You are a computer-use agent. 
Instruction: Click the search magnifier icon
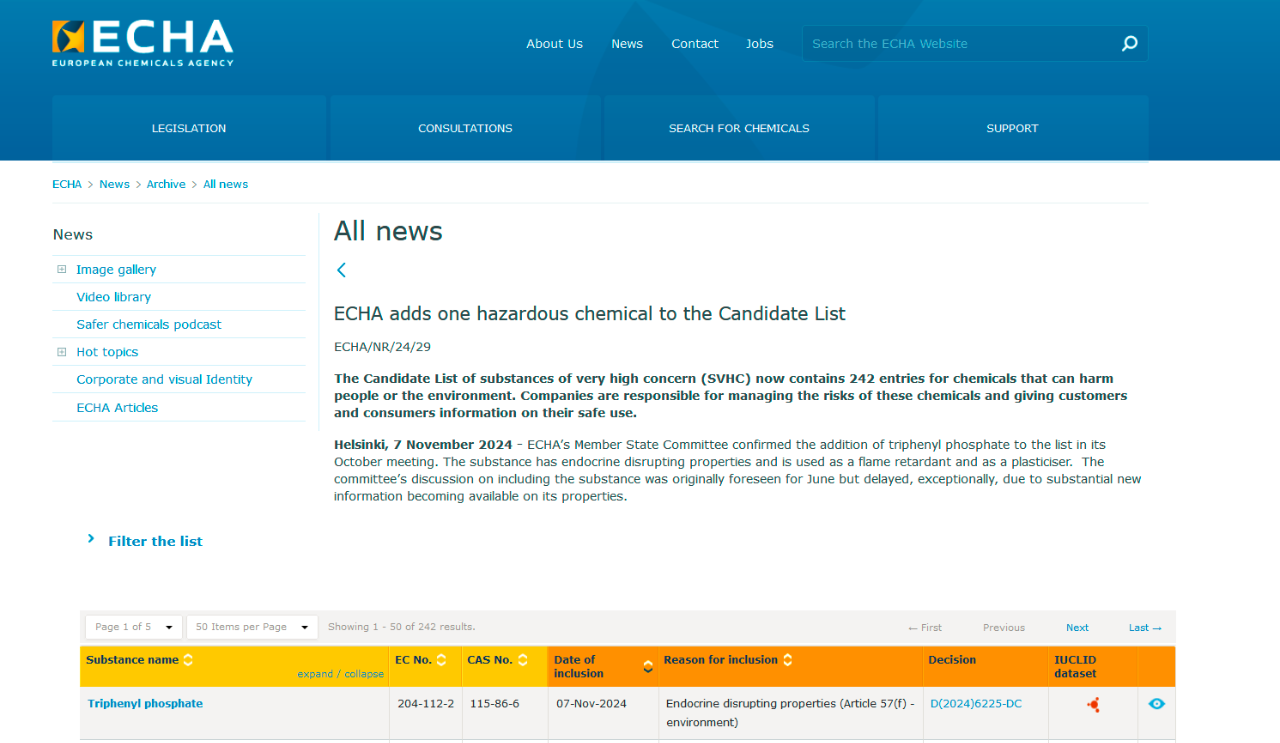pyautogui.click(x=1130, y=43)
